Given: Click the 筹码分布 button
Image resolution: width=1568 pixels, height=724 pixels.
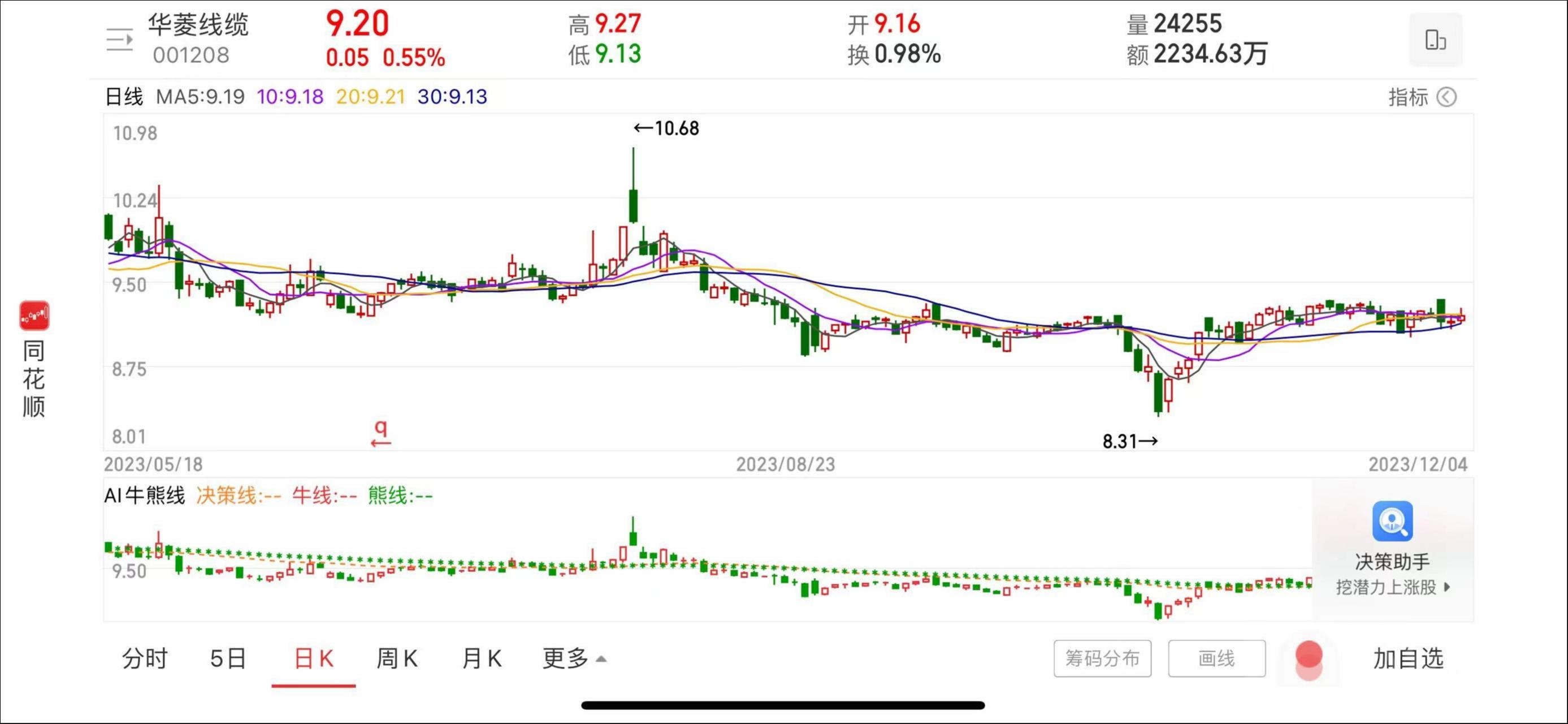Looking at the screenshot, I should point(1102,658).
